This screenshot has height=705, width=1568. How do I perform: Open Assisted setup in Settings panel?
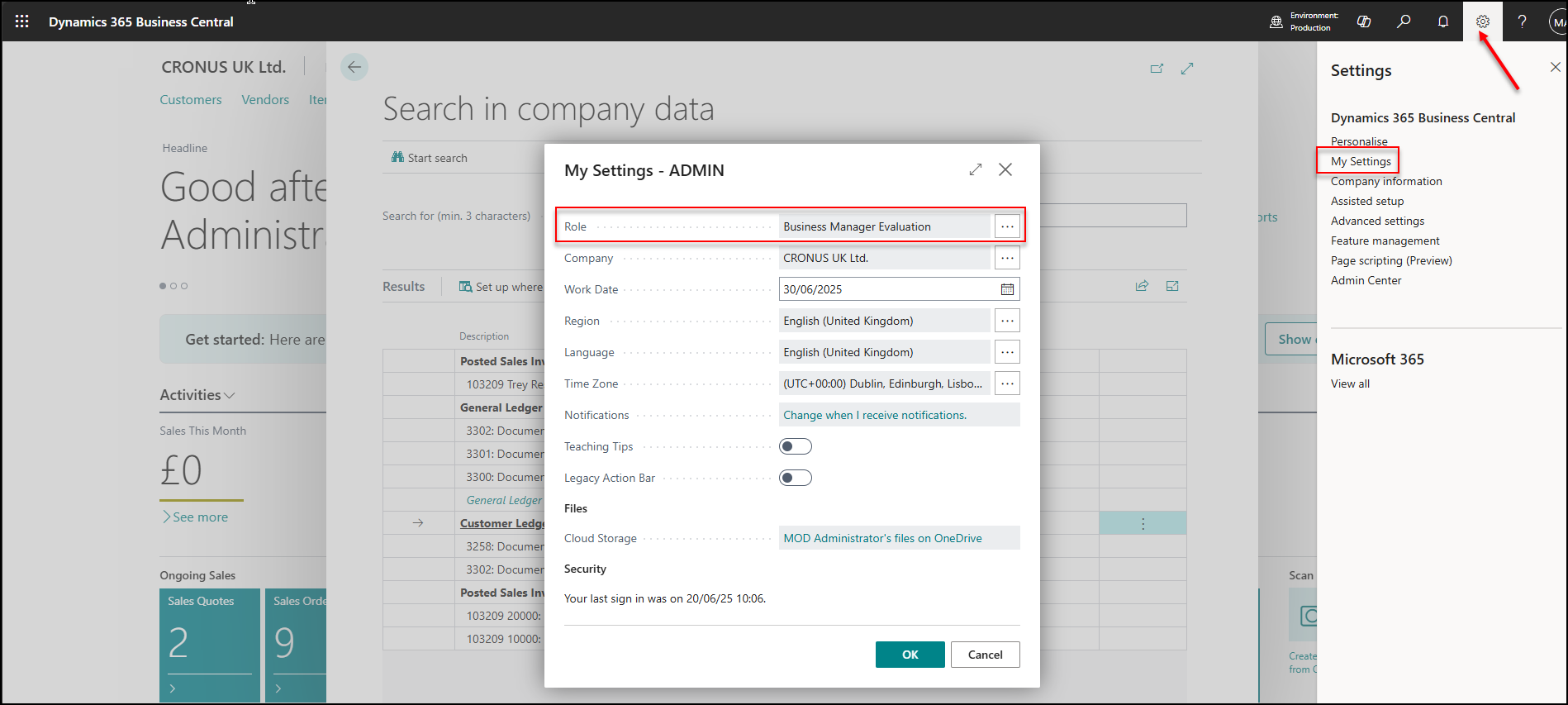pyautogui.click(x=1367, y=201)
